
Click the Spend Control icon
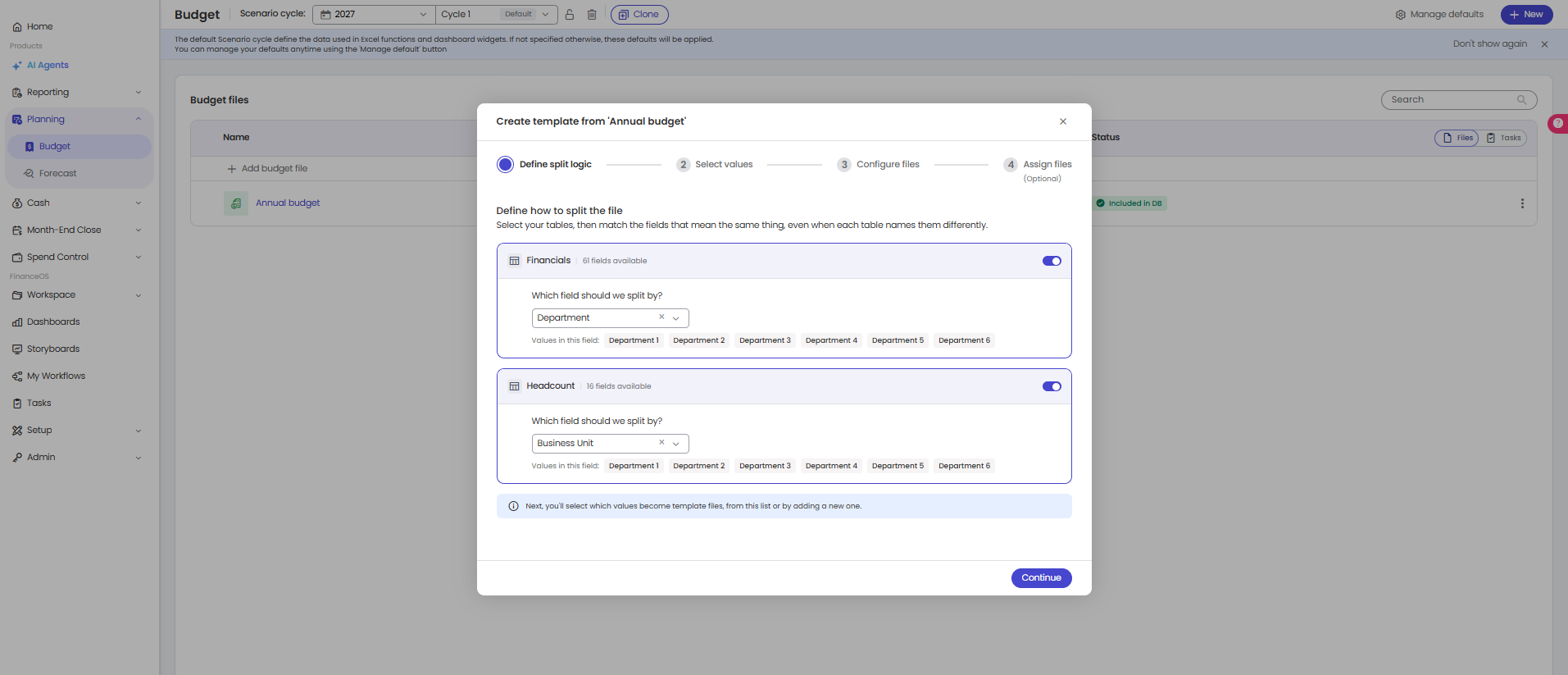click(17, 258)
